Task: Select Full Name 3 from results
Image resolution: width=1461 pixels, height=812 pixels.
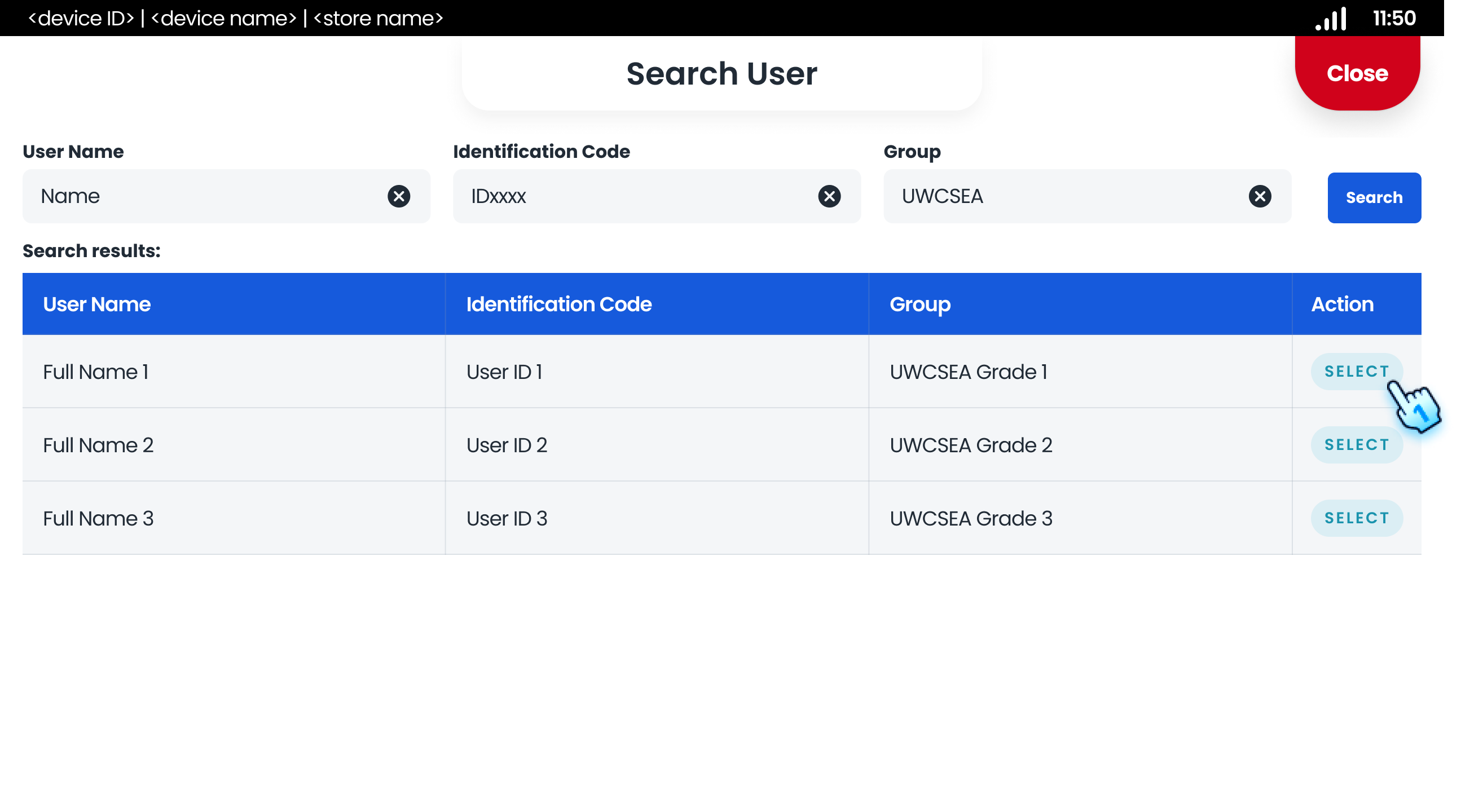Action: (x=1357, y=518)
